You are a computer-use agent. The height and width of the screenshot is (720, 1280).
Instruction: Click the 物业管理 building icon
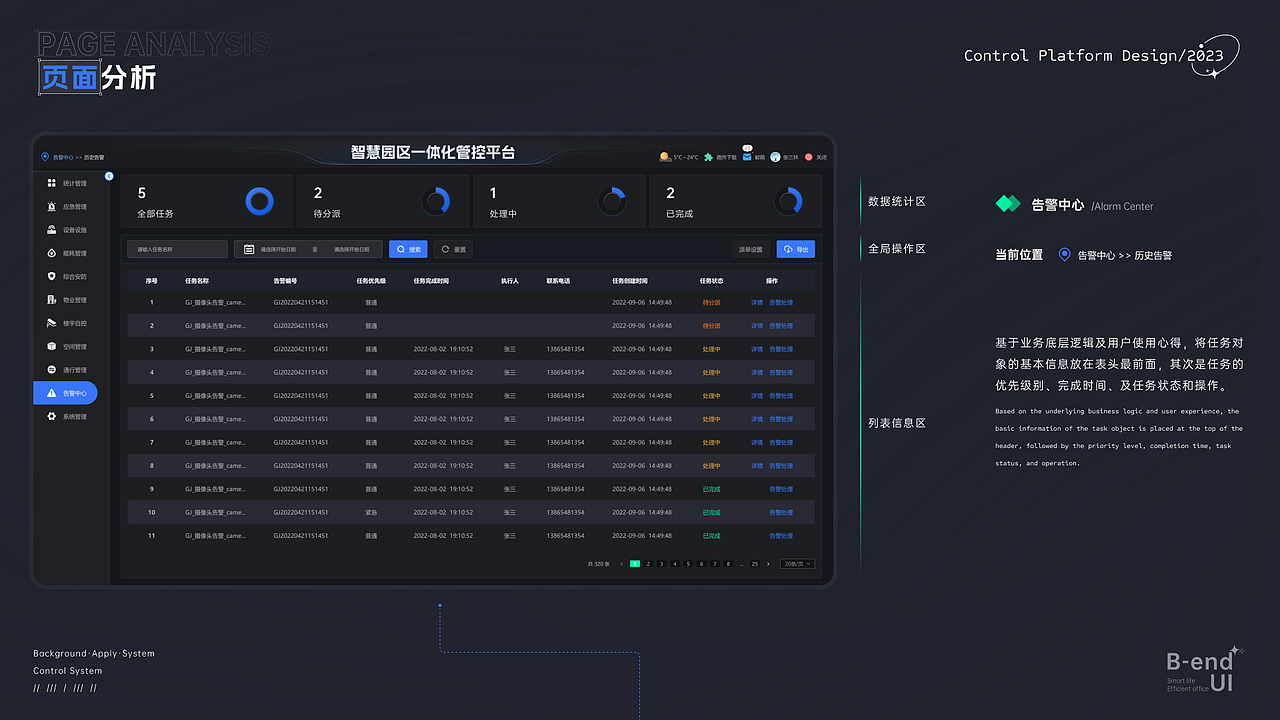(52, 300)
